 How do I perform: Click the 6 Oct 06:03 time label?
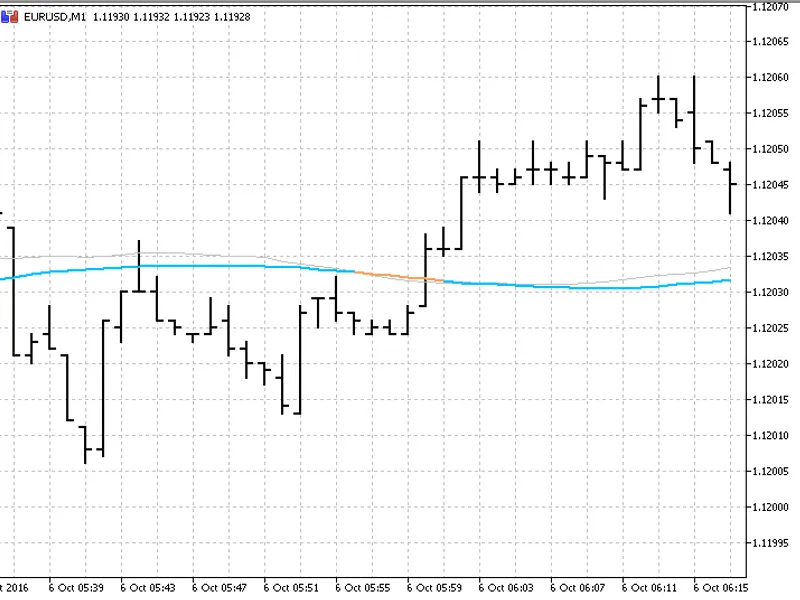[x=506, y=588]
